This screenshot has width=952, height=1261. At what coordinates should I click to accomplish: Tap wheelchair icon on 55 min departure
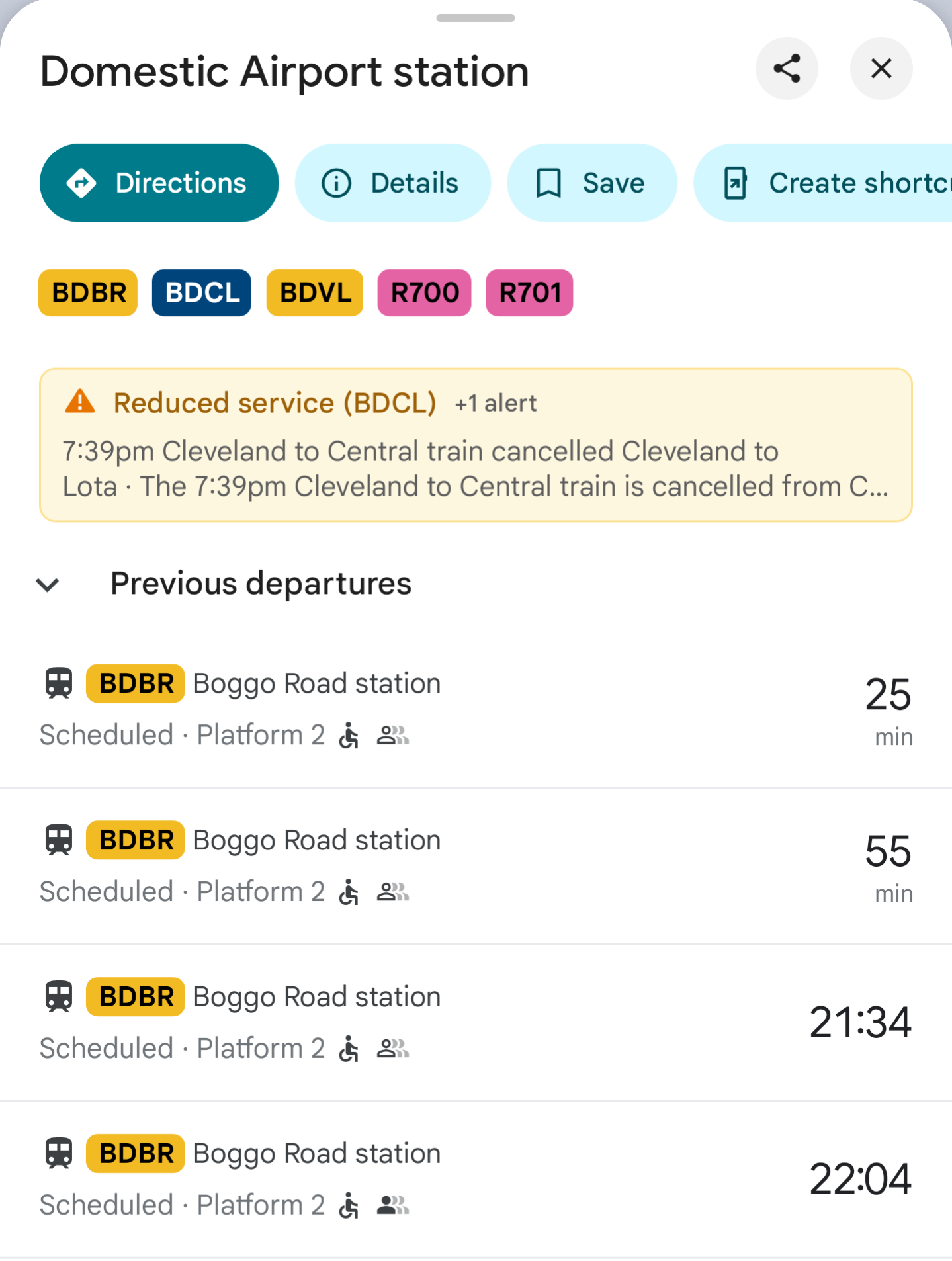coord(349,892)
